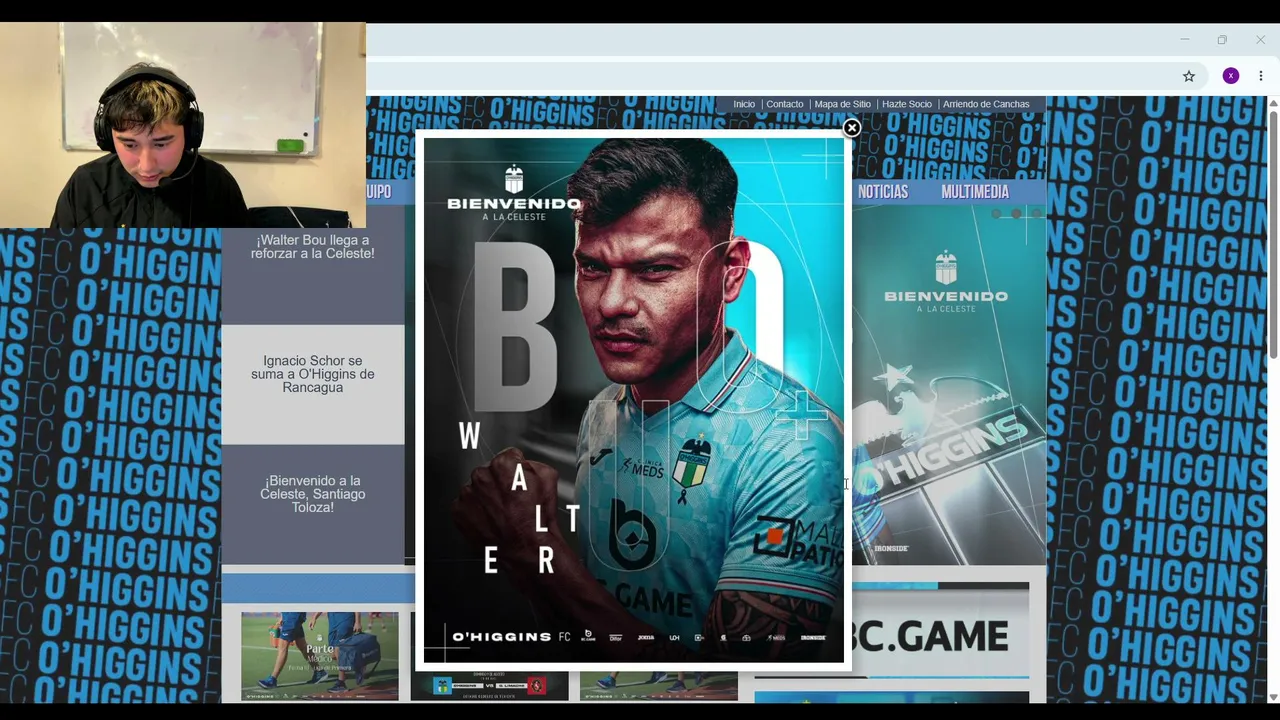Click the Walter Bou poster image

[x=634, y=400]
